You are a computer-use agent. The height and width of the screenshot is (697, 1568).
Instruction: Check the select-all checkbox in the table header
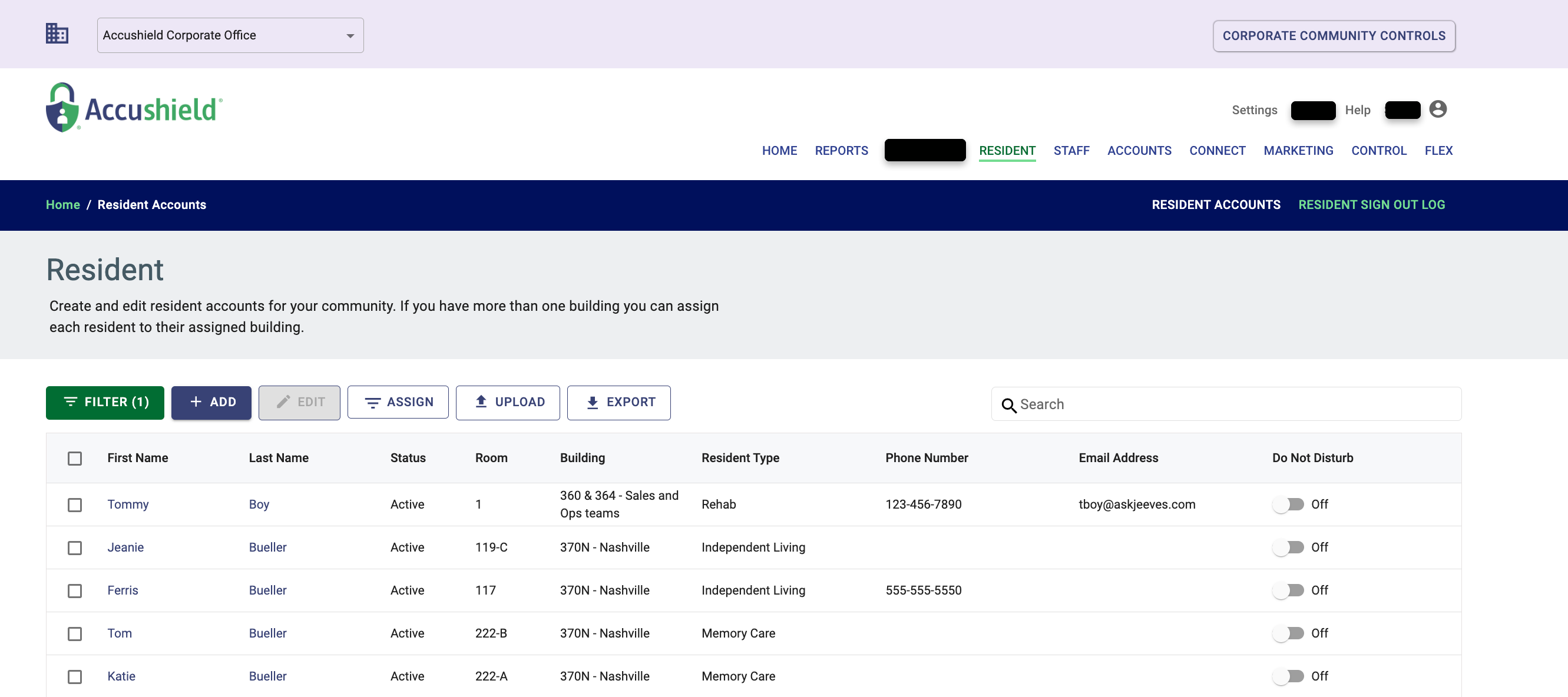coord(75,458)
